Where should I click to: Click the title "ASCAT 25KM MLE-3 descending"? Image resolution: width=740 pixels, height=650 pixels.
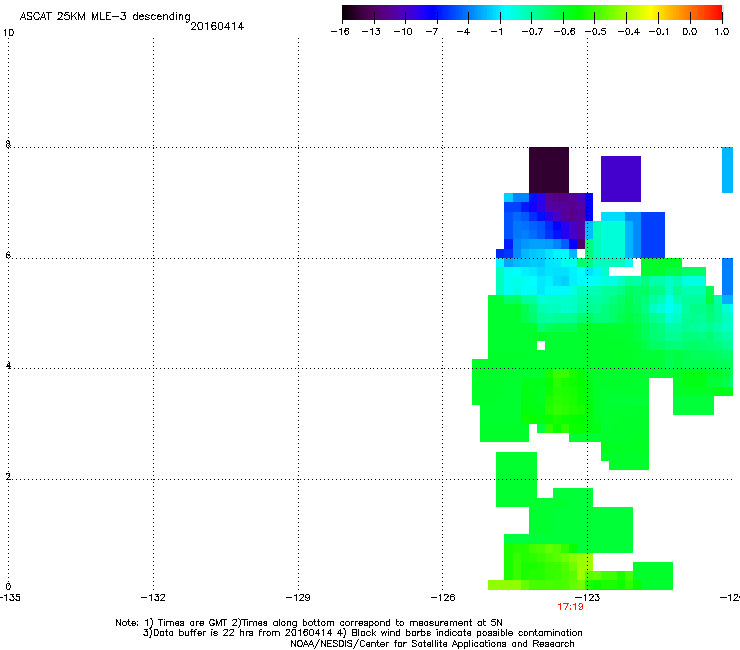pyautogui.click(x=105, y=16)
